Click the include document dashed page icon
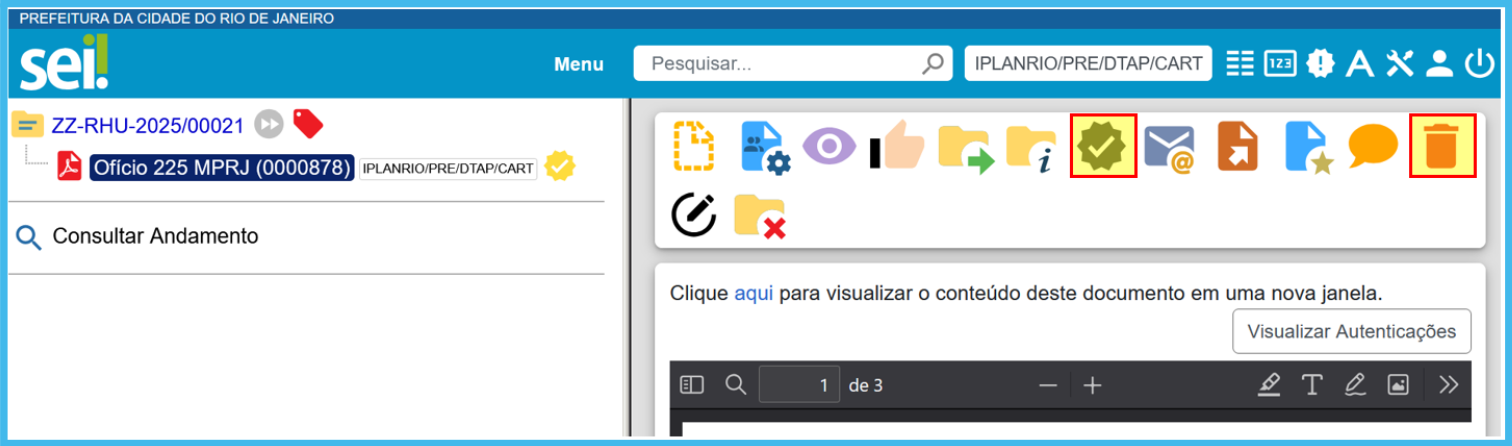Image resolution: width=1512 pixels, height=446 pixels. (x=694, y=147)
